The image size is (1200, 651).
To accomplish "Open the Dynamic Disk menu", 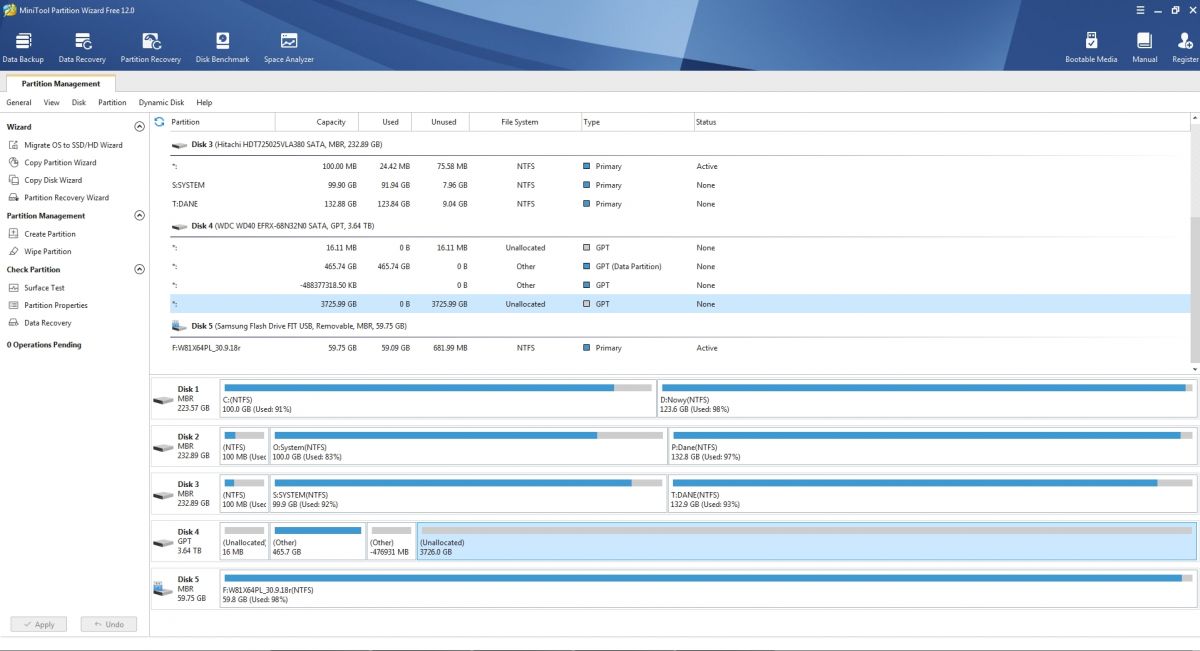I will pyautogui.click(x=161, y=102).
